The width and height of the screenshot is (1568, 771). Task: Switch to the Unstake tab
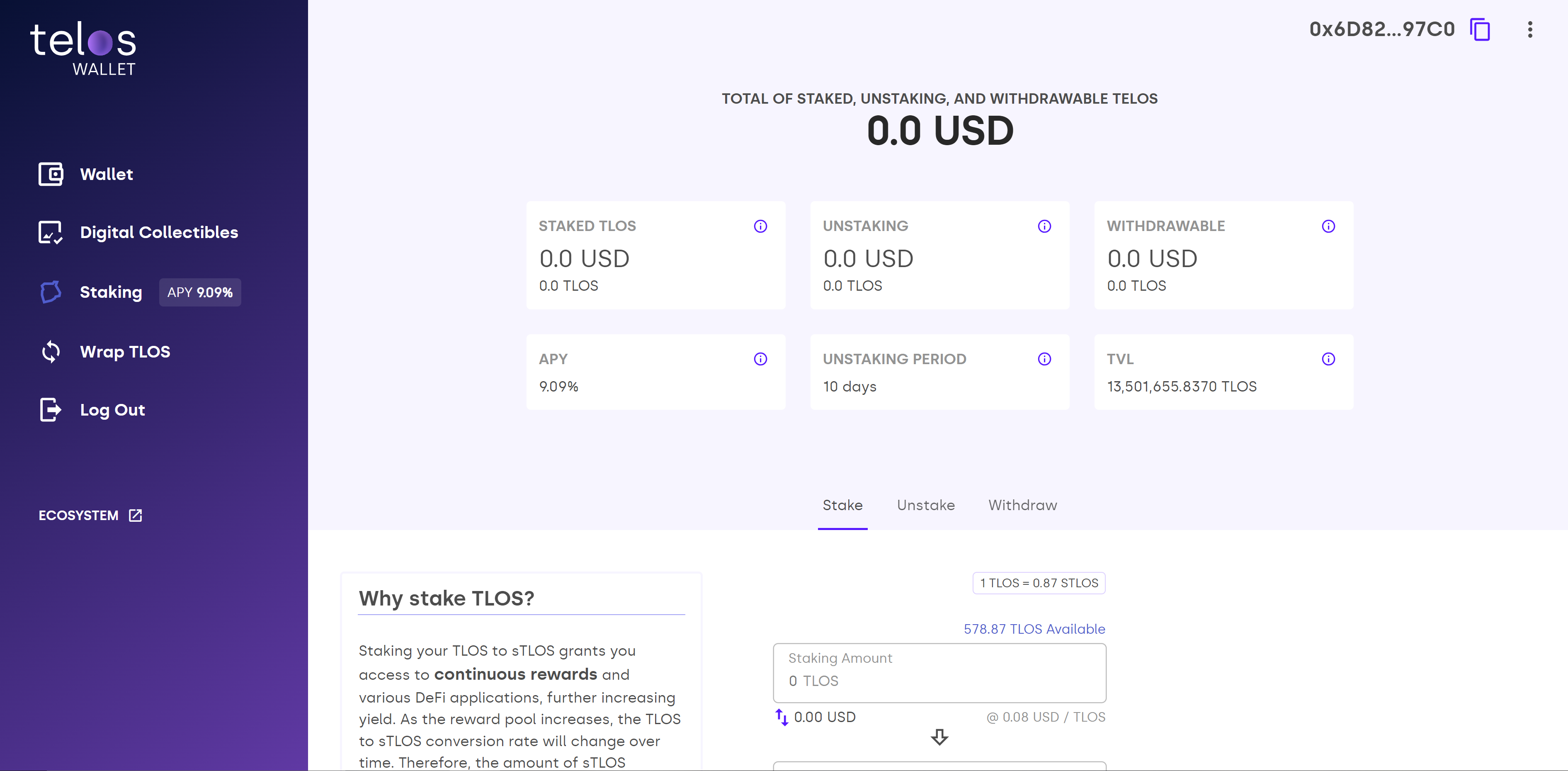(x=925, y=506)
